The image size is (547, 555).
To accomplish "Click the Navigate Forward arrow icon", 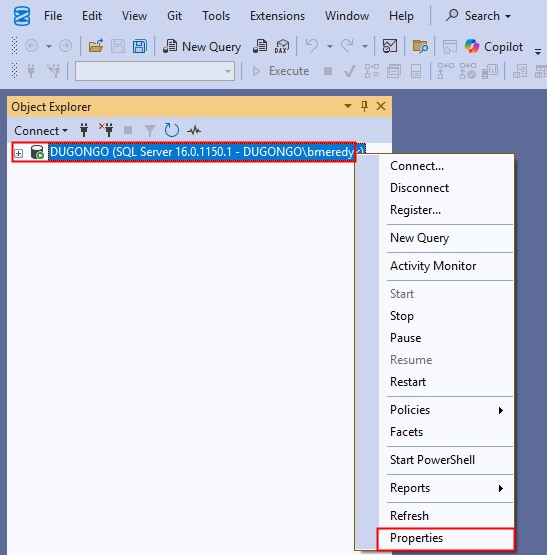I will 65,46.
